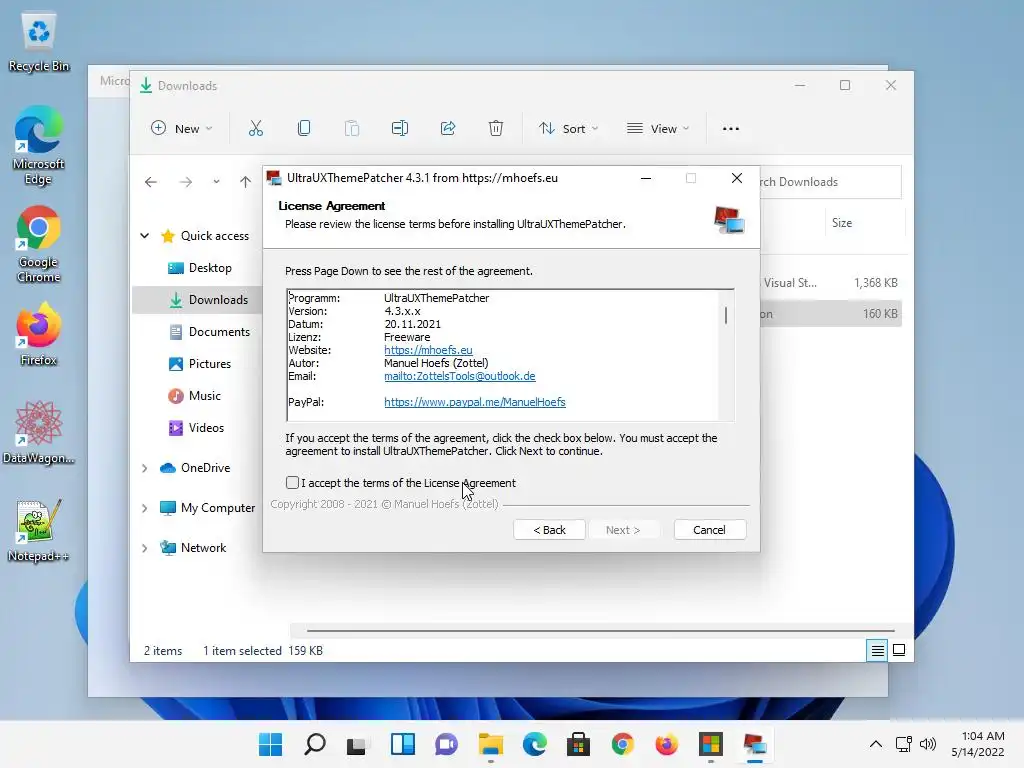This screenshot has width=1024, height=768.
Task: Click the Share icon in Explorer toolbar
Action: pos(448,129)
